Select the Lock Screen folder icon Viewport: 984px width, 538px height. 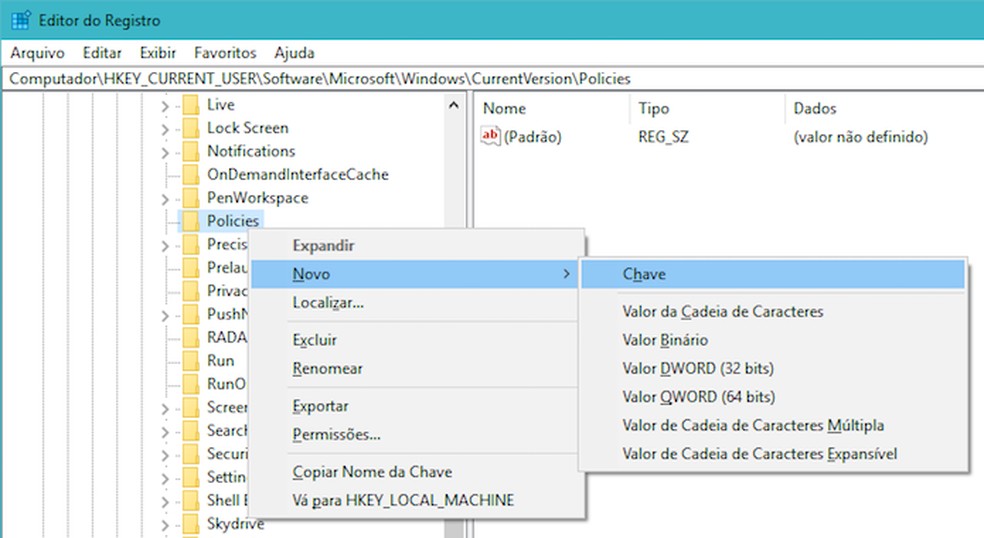[x=190, y=128]
